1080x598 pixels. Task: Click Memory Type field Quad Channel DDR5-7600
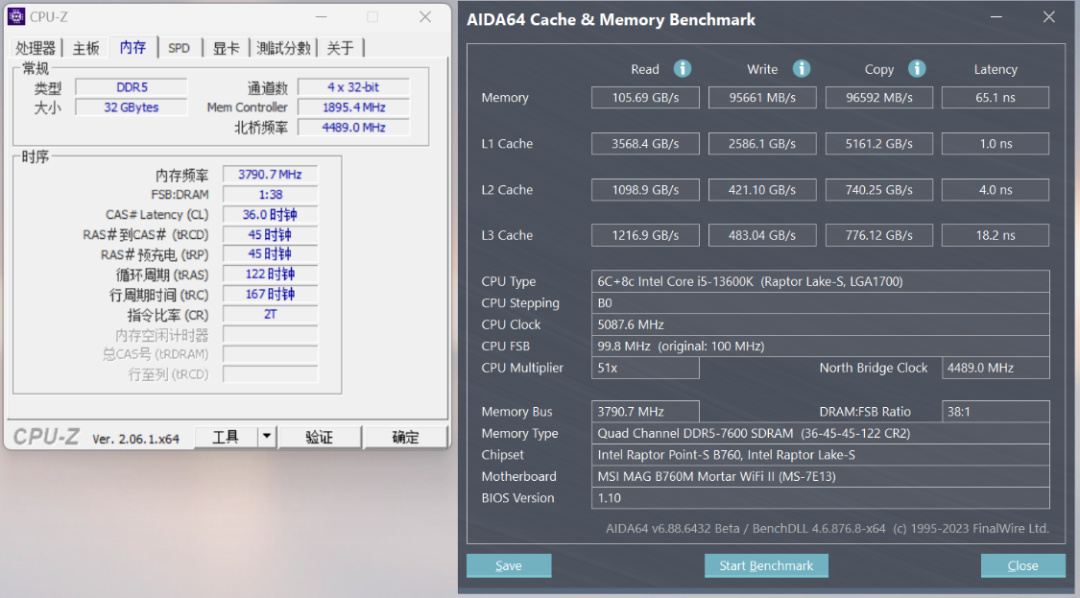click(x=820, y=433)
